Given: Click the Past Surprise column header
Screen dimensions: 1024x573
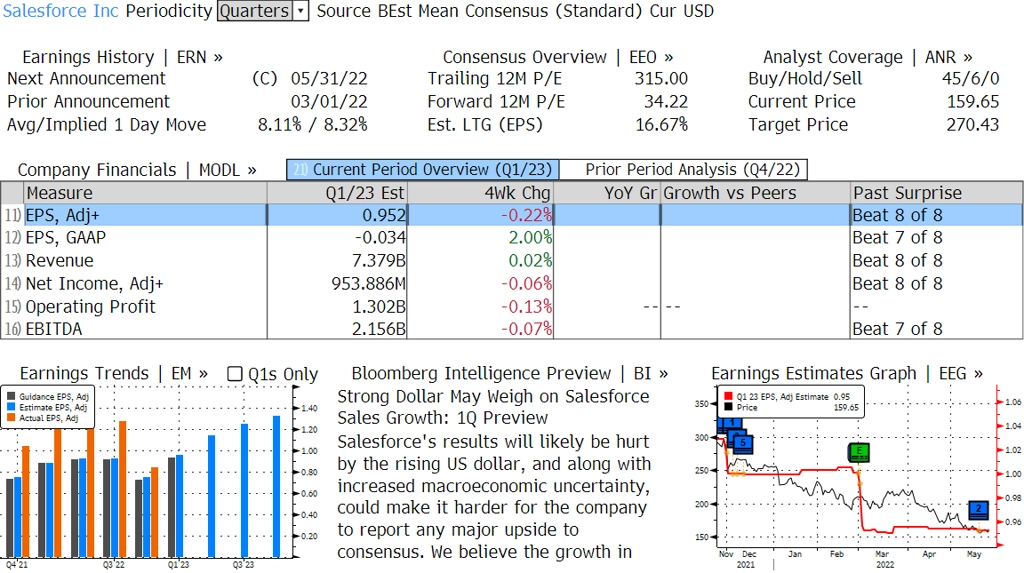Looking at the screenshot, I should [x=936, y=193].
